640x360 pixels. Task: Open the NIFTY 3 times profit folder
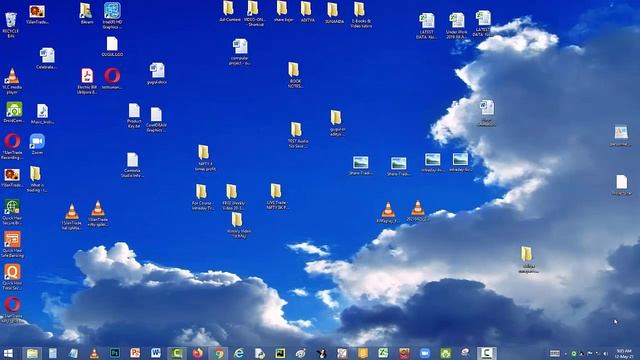pos(204,158)
